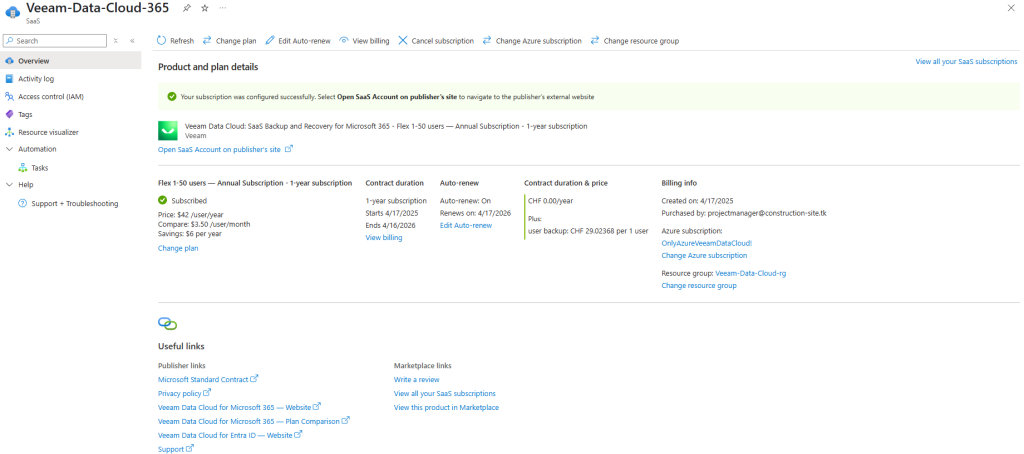The image size is (1024, 454).
Task: Click View all your SaaS subscriptions top-right link
Action: click(x=966, y=61)
